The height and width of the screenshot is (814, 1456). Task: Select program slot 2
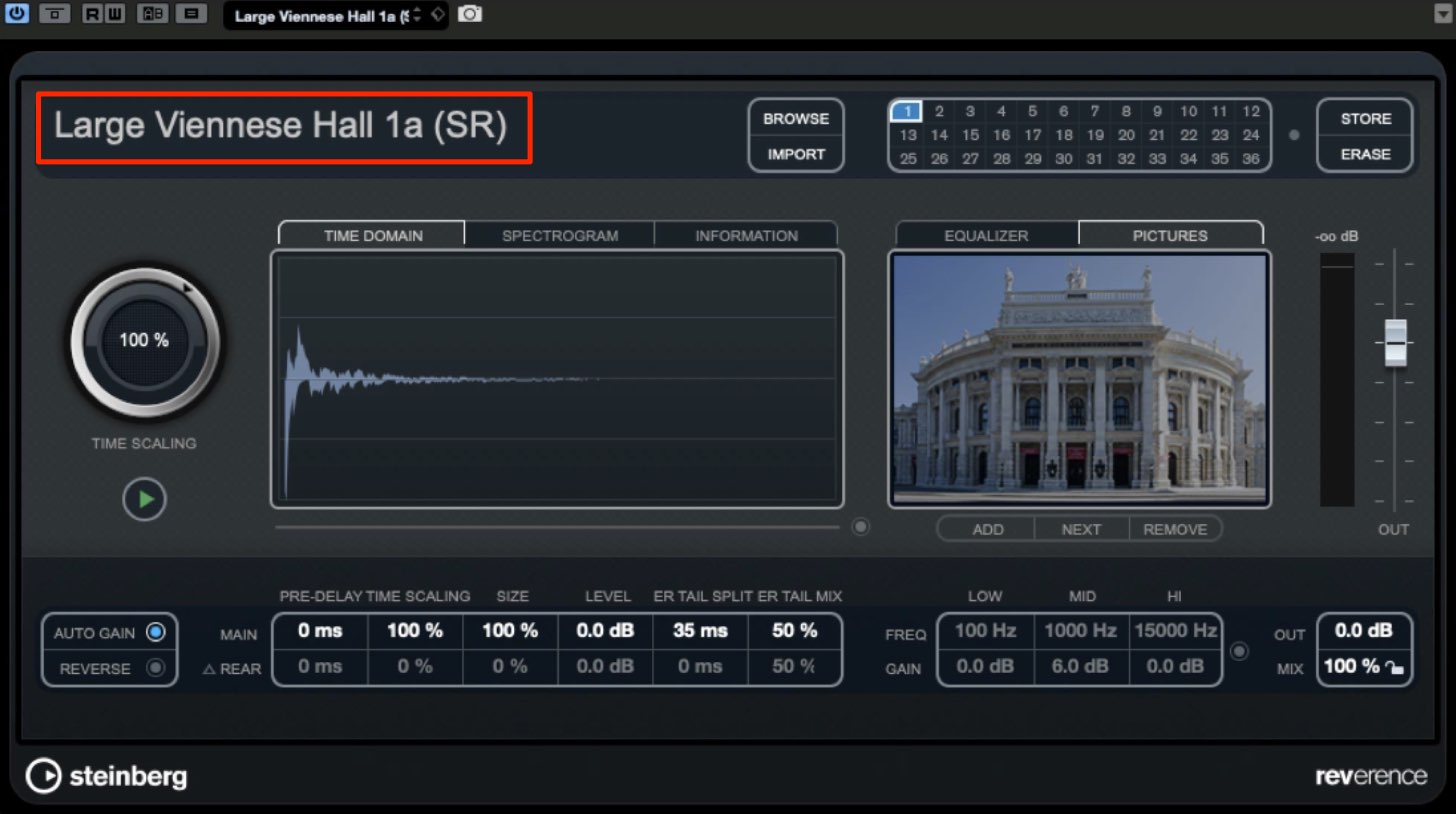(939, 111)
